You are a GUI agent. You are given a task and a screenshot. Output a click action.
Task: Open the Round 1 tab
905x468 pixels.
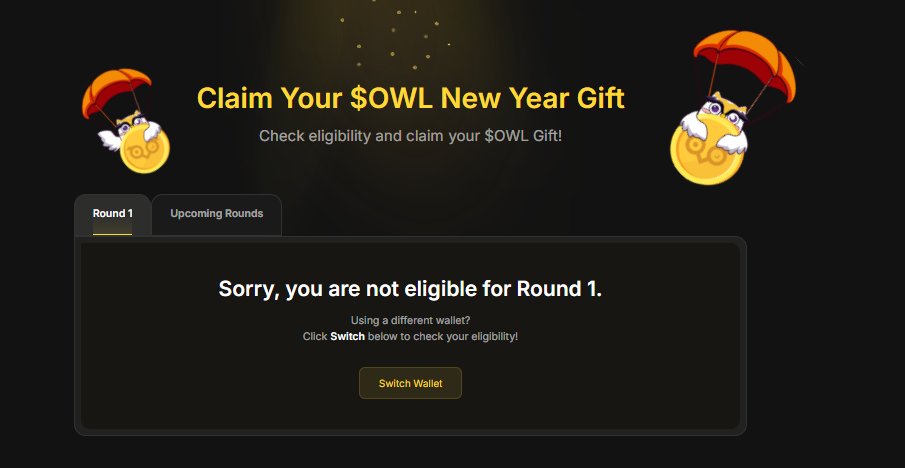(x=112, y=214)
